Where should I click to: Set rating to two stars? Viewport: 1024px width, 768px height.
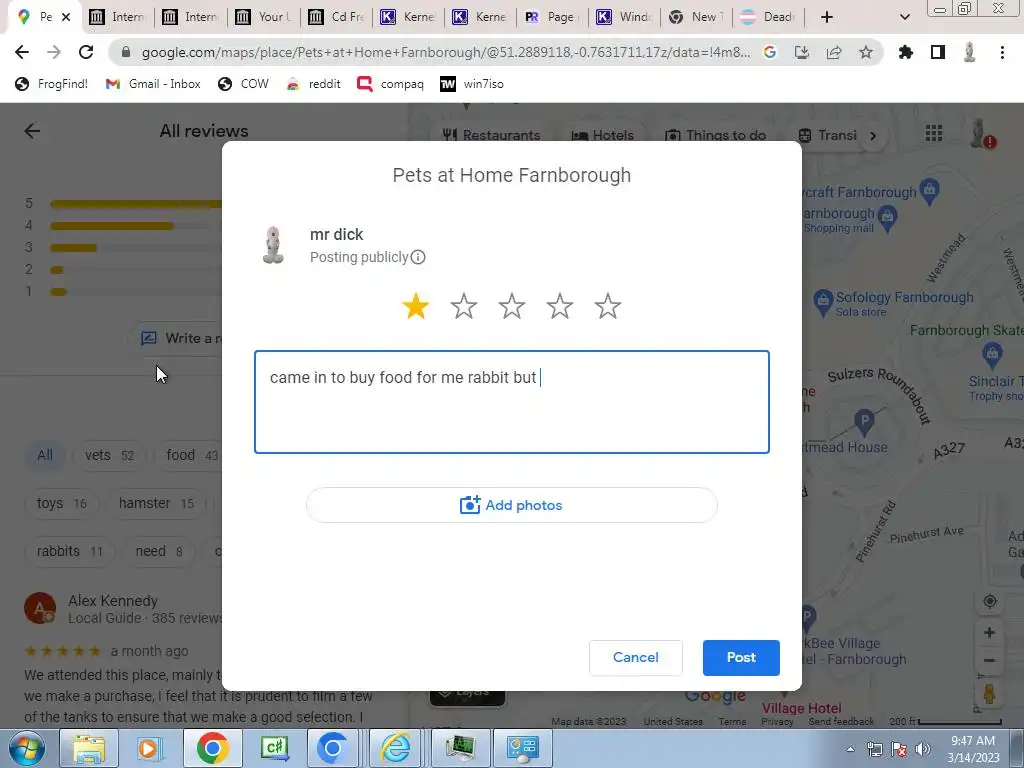[464, 306]
